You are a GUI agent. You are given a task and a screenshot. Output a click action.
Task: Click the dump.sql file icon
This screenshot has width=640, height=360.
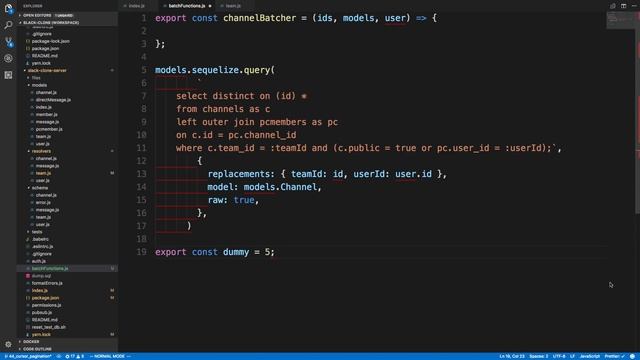pos(28,276)
